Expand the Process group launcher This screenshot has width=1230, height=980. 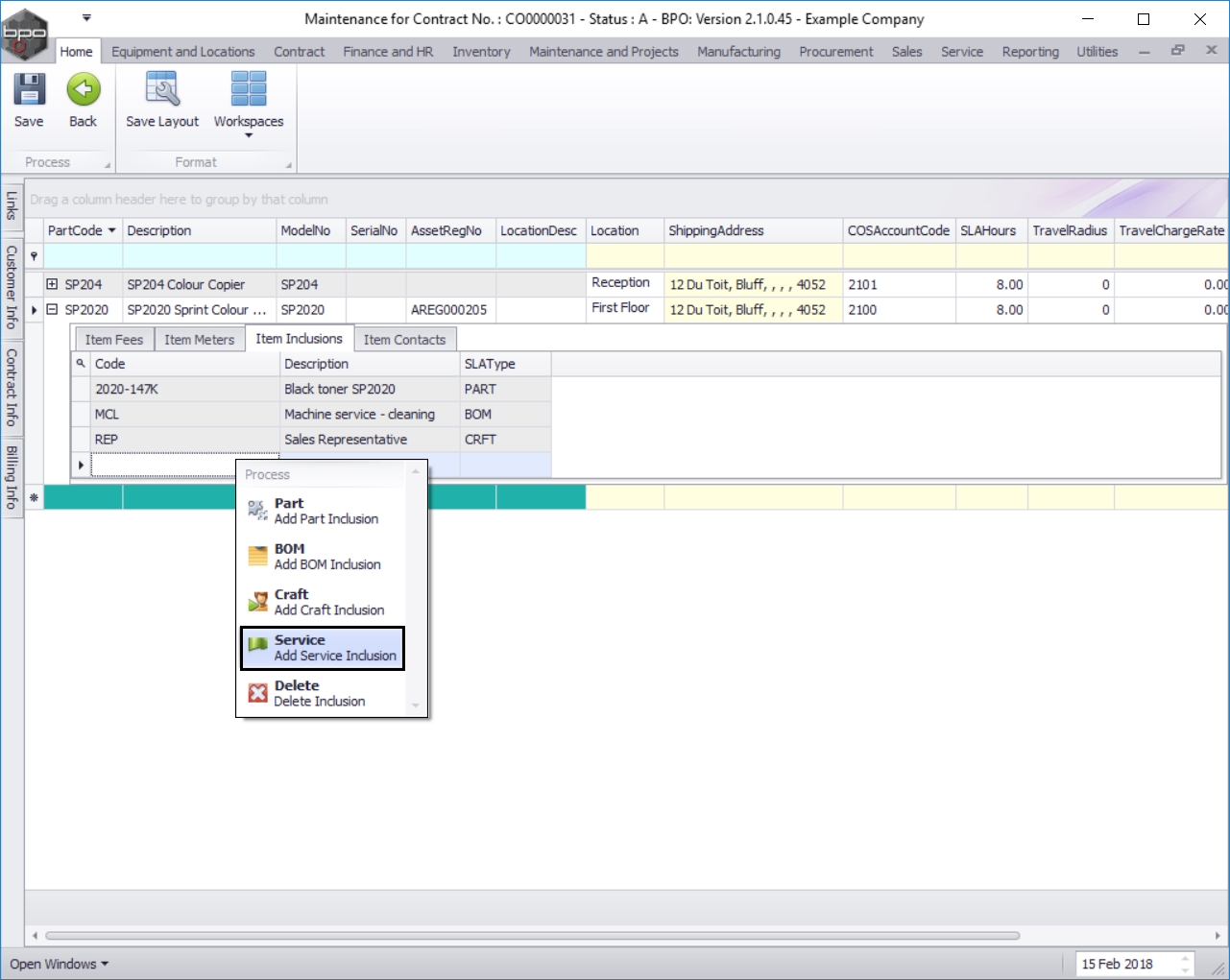(x=108, y=165)
